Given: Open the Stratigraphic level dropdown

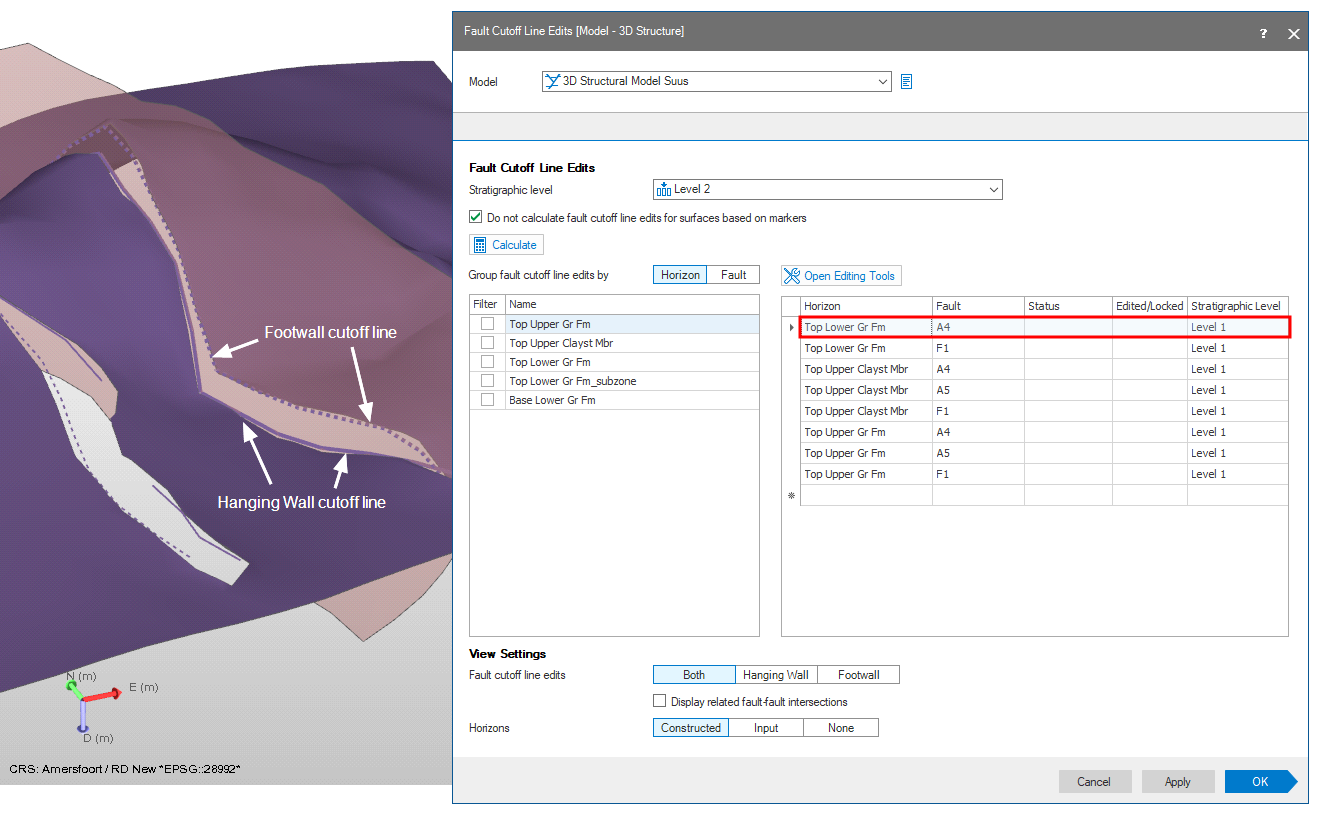Looking at the screenshot, I should pyautogui.click(x=993, y=189).
